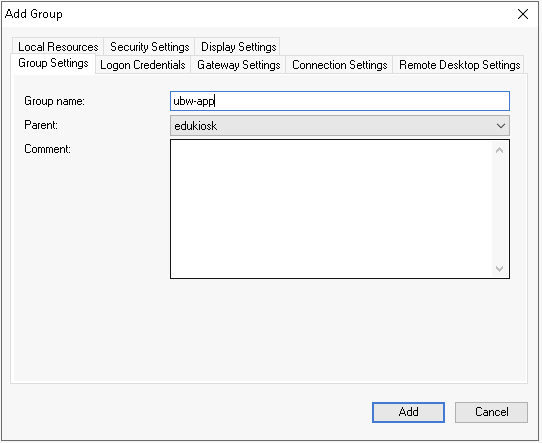
Task: Click the Comment scrollbar down arrow
Action: pyautogui.click(x=499, y=268)
